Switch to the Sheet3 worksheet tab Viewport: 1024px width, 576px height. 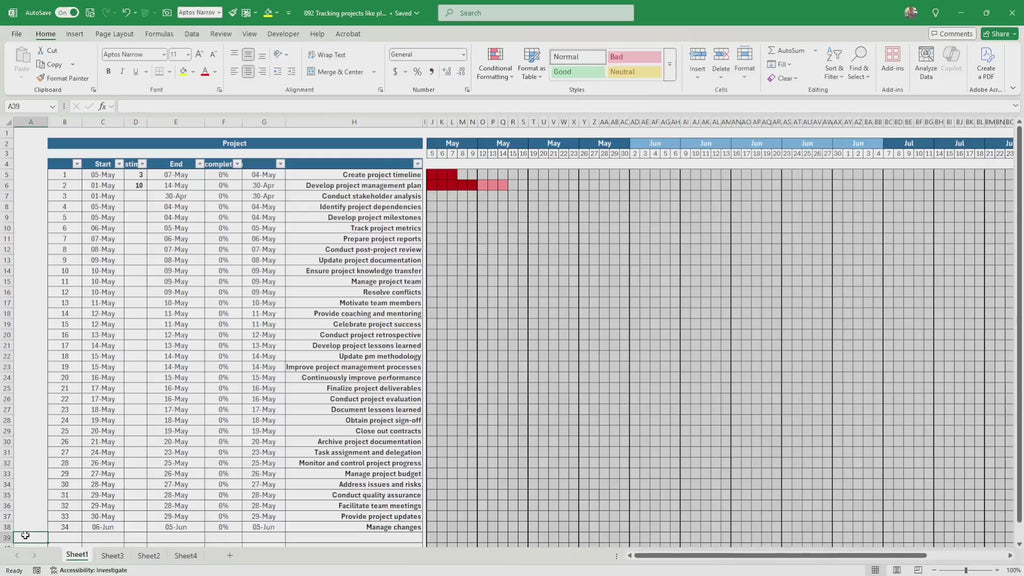click(112, 555)
